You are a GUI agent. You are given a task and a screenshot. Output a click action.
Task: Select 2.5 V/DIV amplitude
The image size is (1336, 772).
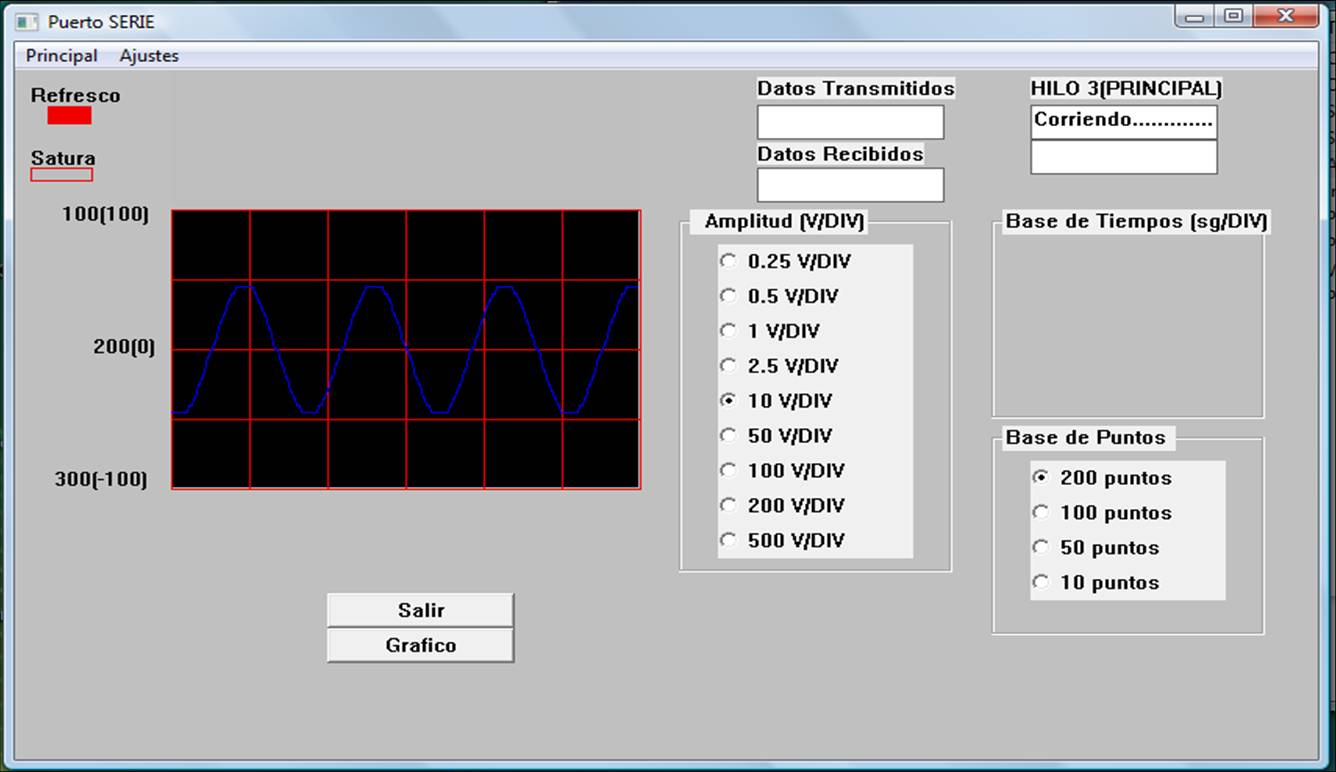coord(780,366)
